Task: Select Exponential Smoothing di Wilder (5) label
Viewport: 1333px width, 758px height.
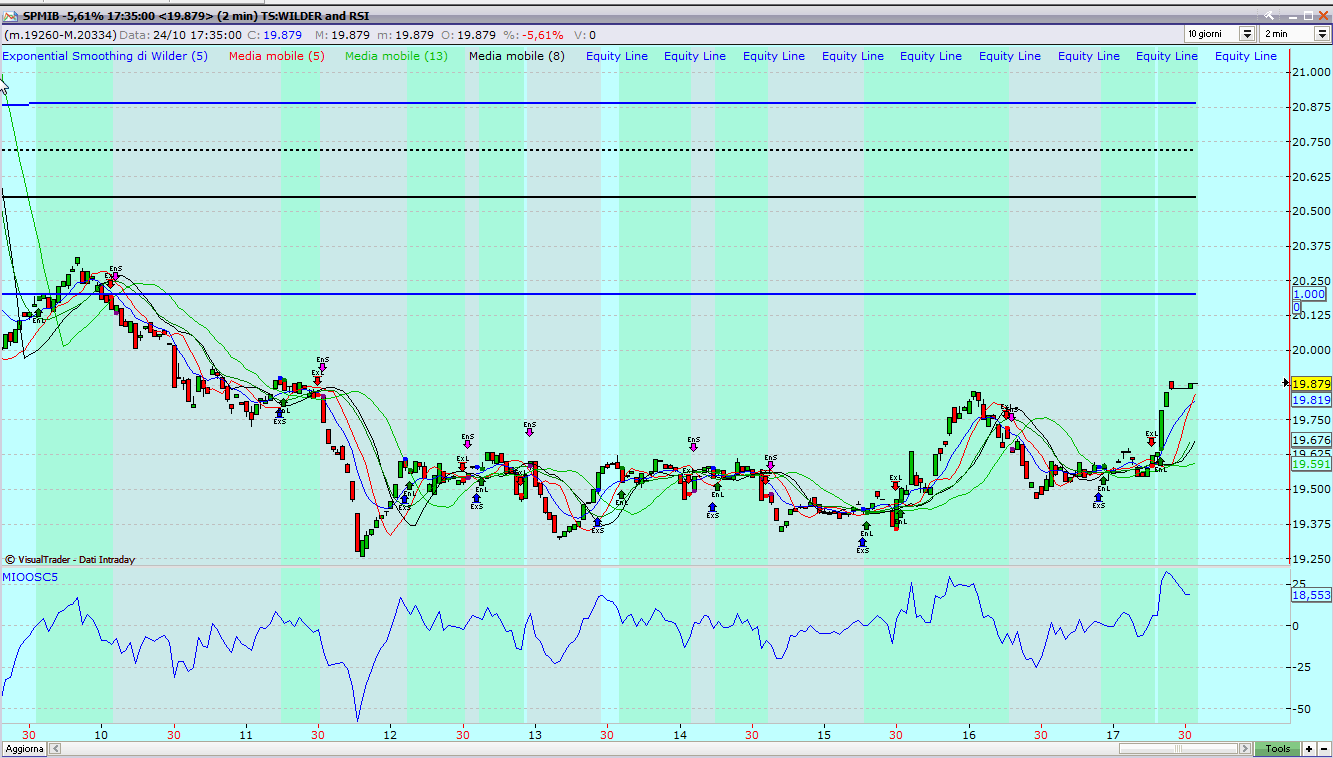Action: (x=105, y=56)
